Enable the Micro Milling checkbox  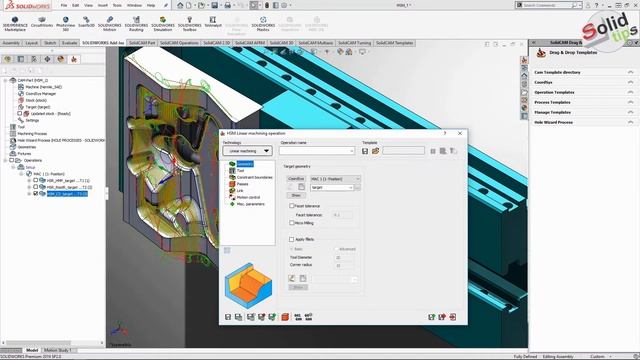point(291,223)
